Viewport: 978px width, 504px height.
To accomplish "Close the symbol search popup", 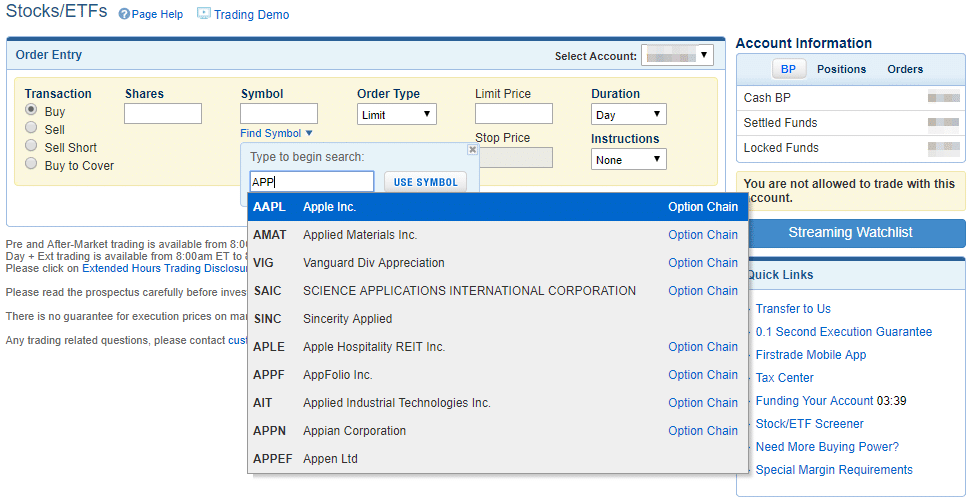I will (x=472, y=150).
